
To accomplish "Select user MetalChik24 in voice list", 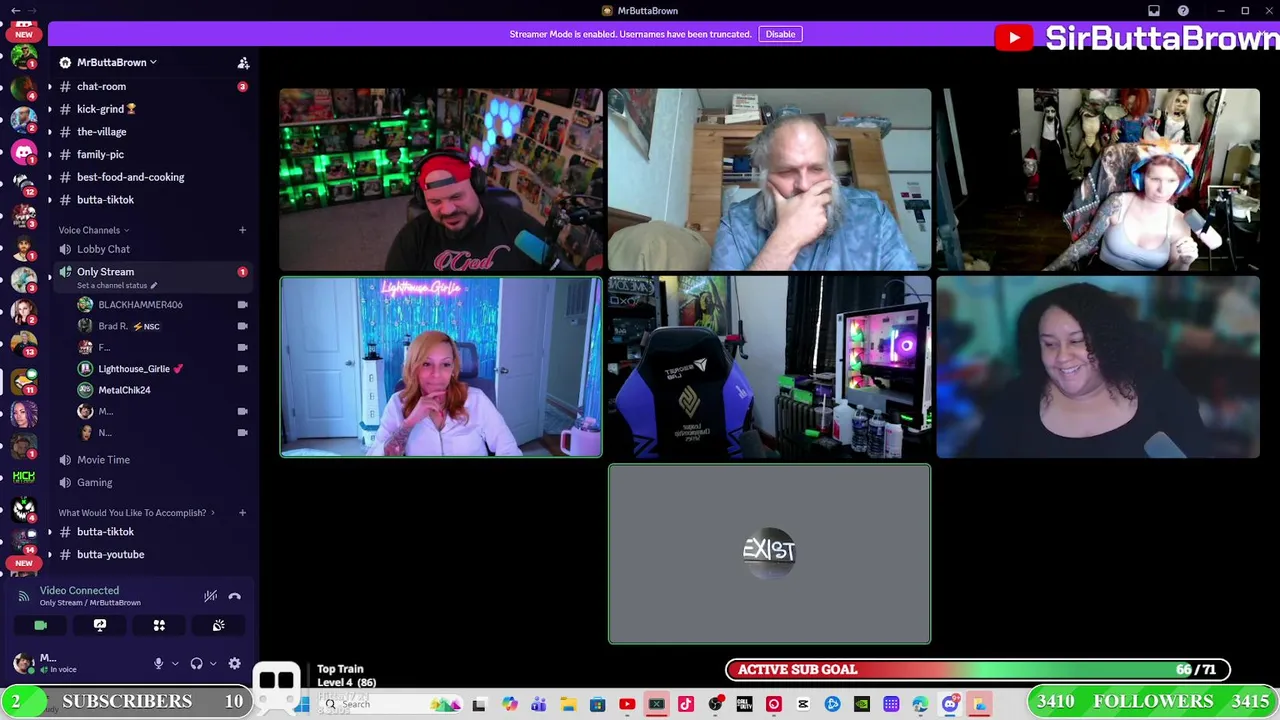I will [124, 390].
